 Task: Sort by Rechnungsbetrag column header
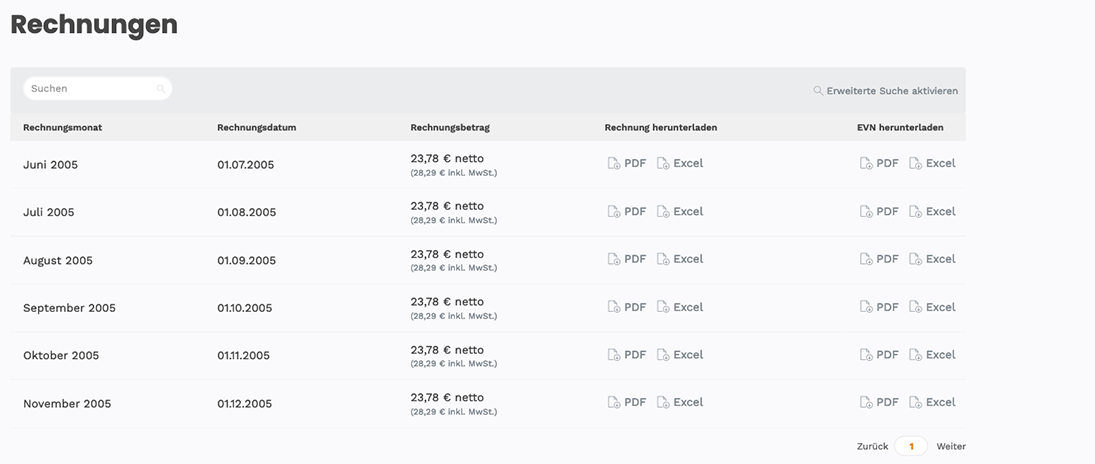click(x=450, y=128)
